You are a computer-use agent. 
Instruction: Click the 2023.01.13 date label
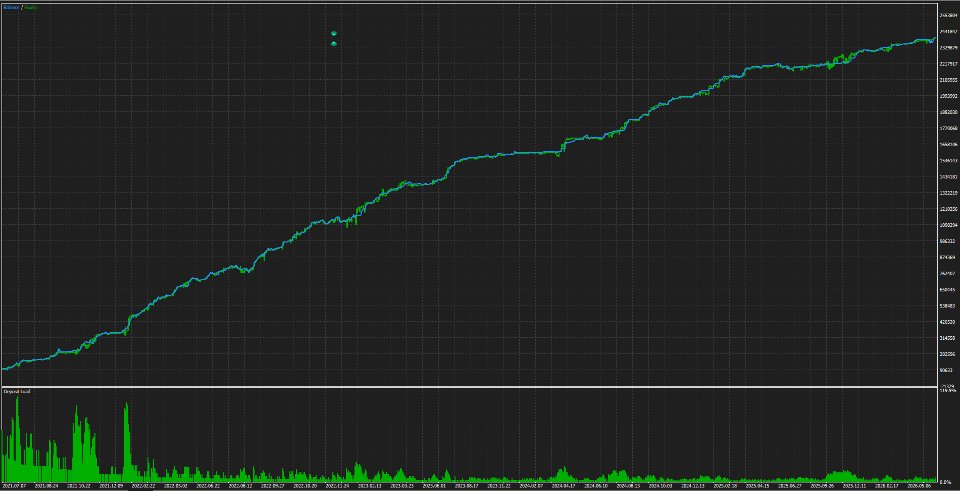click(371, 485)
